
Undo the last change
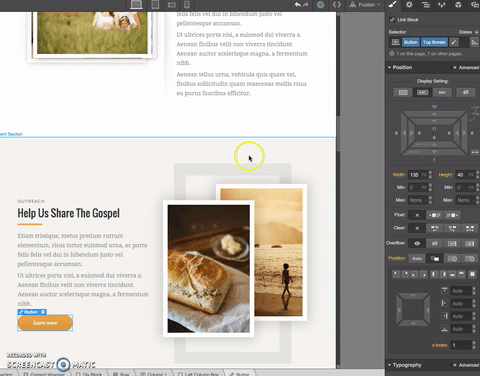coord(297,5)
